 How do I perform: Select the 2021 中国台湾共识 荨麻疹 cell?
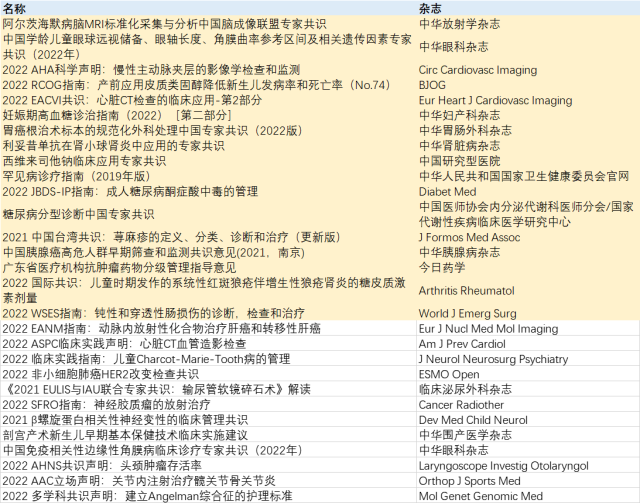(208, 237)
